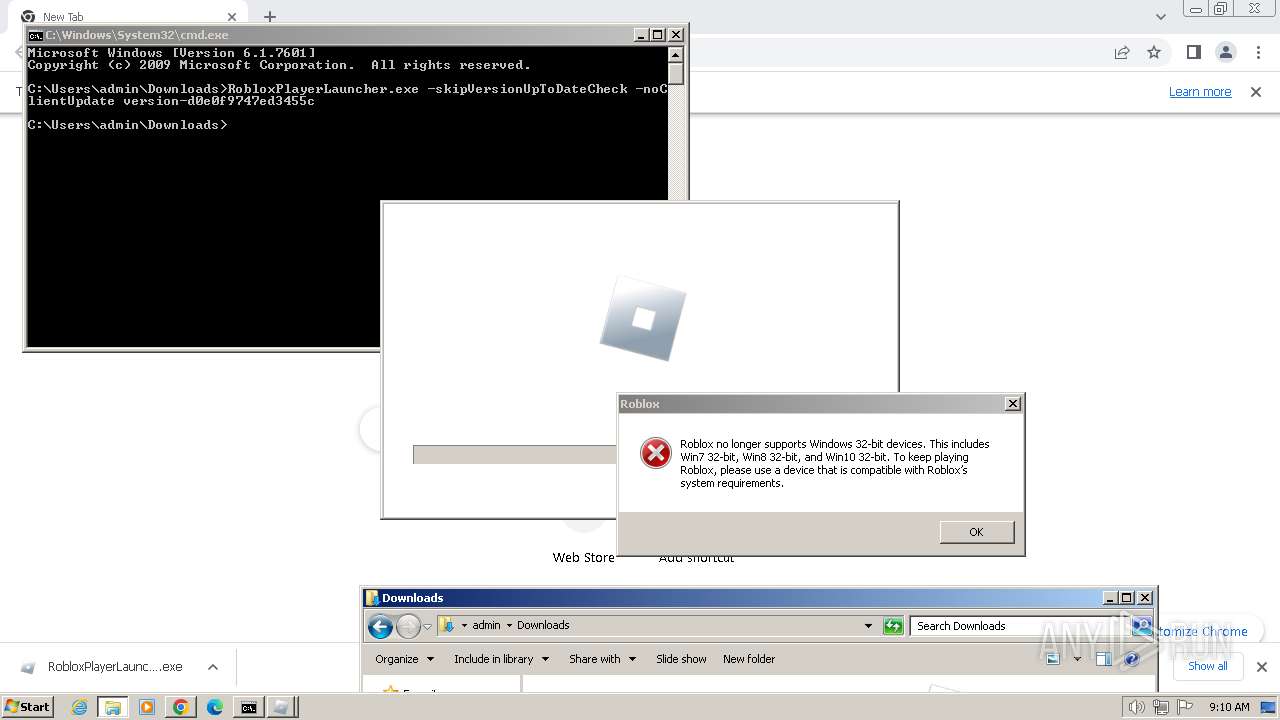Image resolution: width=1280 pixels, height=720 pixels.
Task: Open Chrome tab search chevron
Action: tap(1161, 16)
